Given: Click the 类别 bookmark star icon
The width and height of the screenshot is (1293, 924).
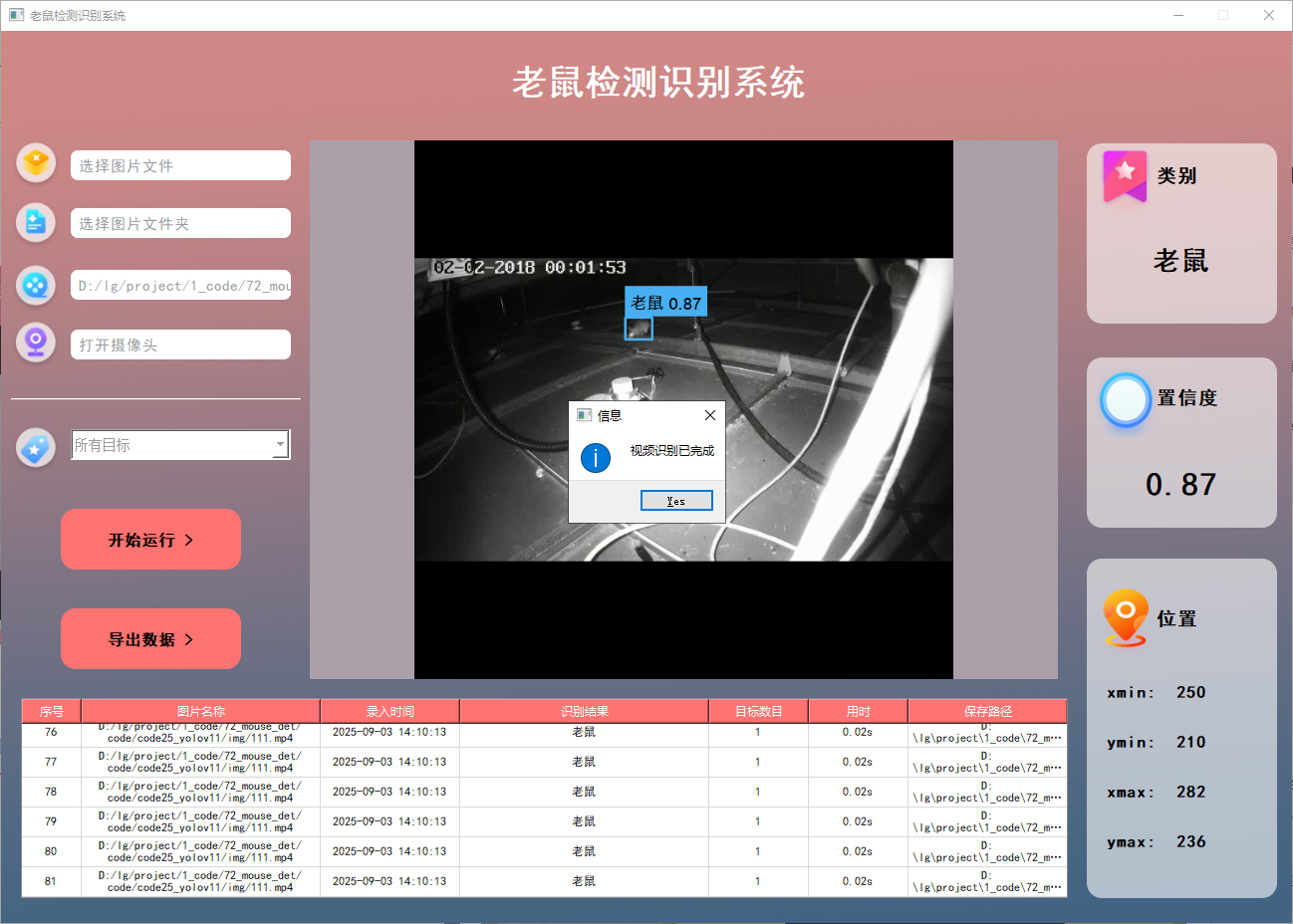Looking at the screenshot, I should [x=1126, y=176].
